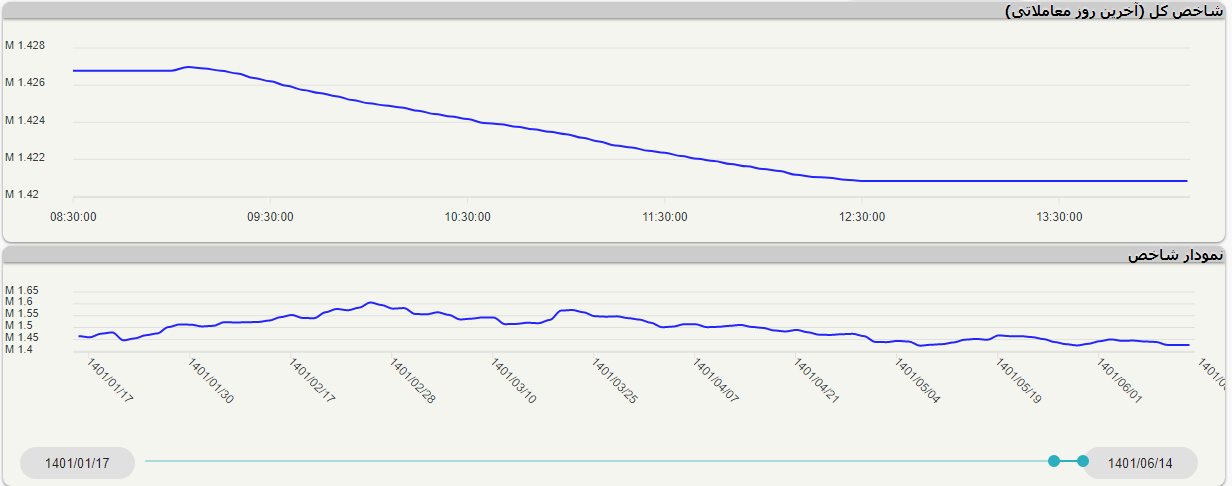Click the 12:30:00 time axis label

click(862, 216)
